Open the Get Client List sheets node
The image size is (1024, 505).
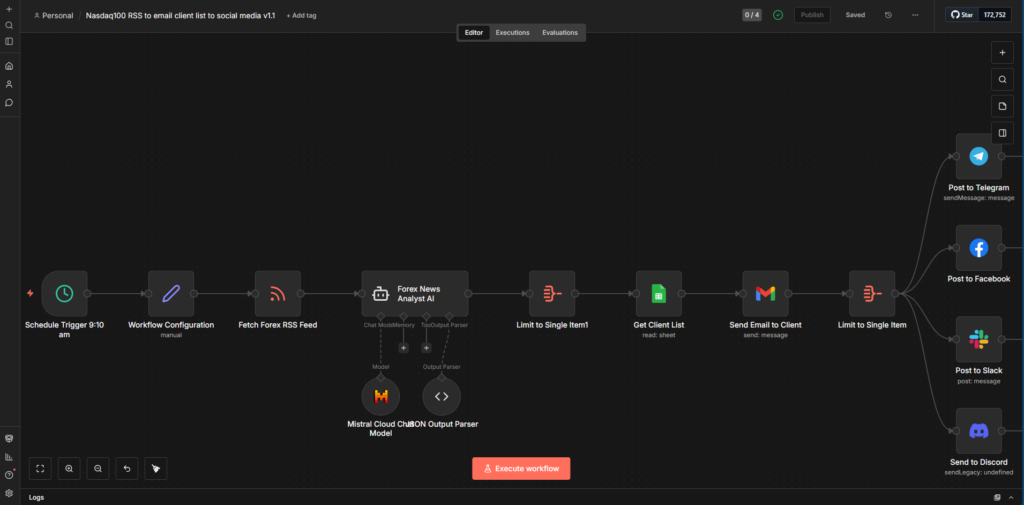click(x=658, y=294)
